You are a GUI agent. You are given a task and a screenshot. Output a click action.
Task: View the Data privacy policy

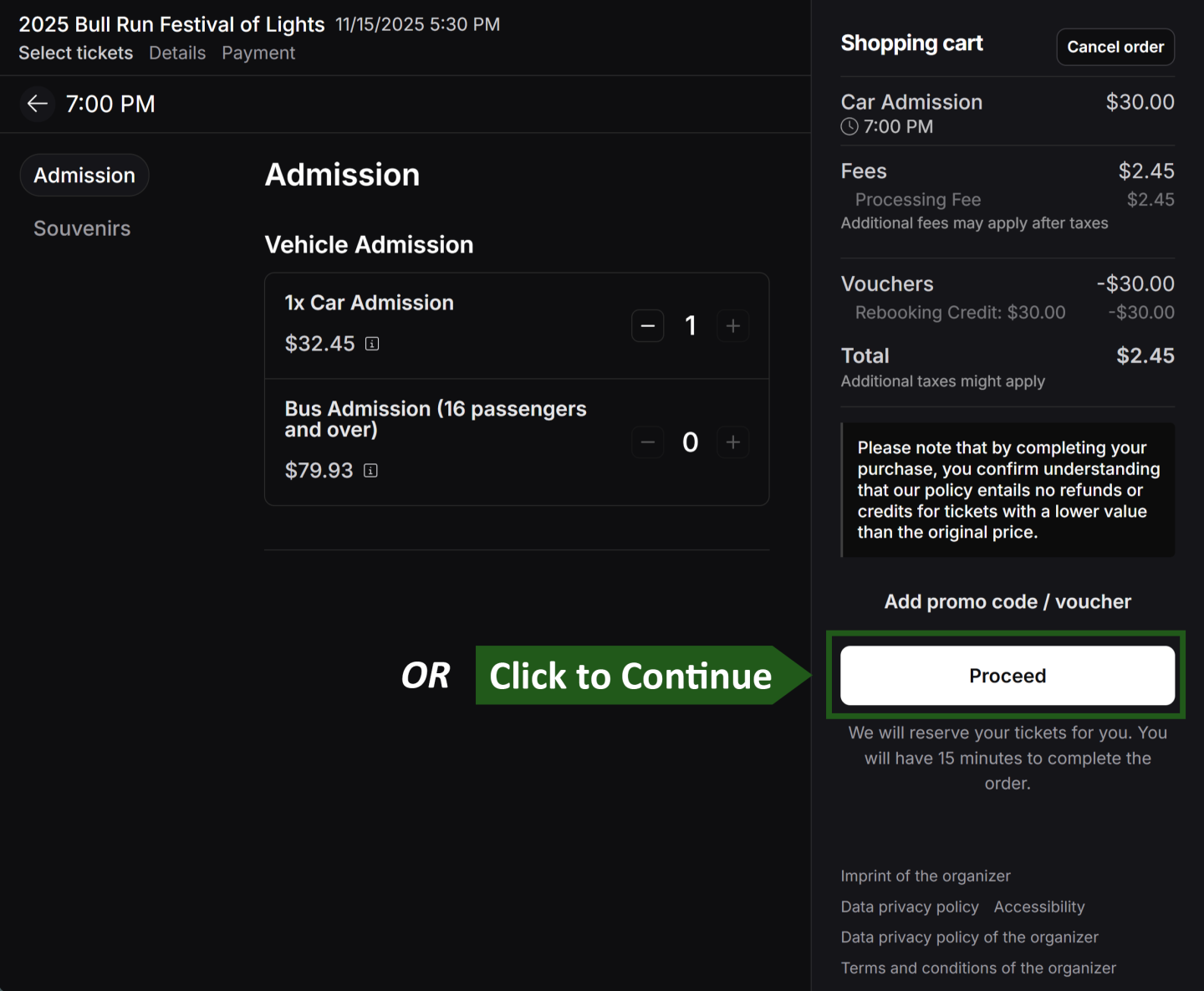pos(910,907)
